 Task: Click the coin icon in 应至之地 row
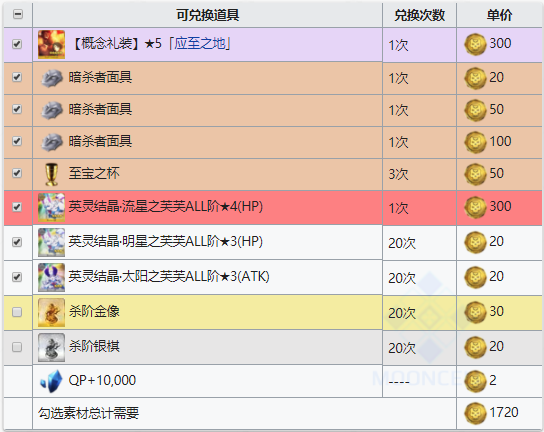[x=475, y=44]
